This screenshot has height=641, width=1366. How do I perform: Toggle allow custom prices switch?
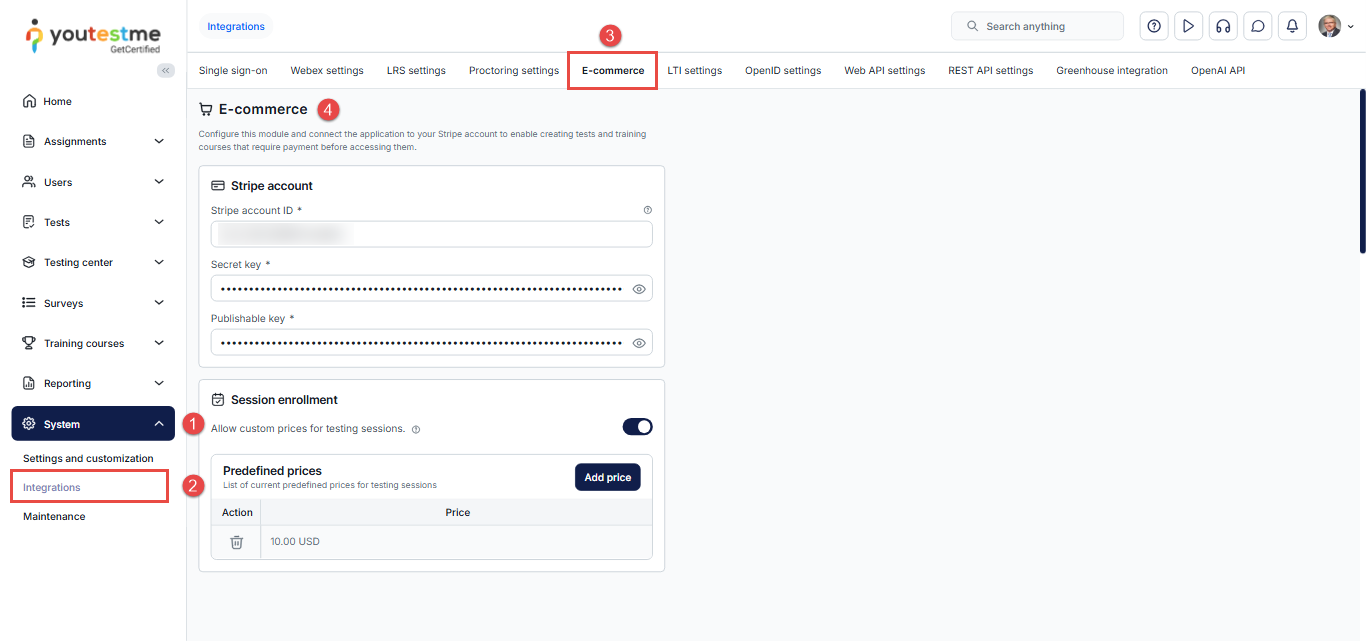point(637,427)
